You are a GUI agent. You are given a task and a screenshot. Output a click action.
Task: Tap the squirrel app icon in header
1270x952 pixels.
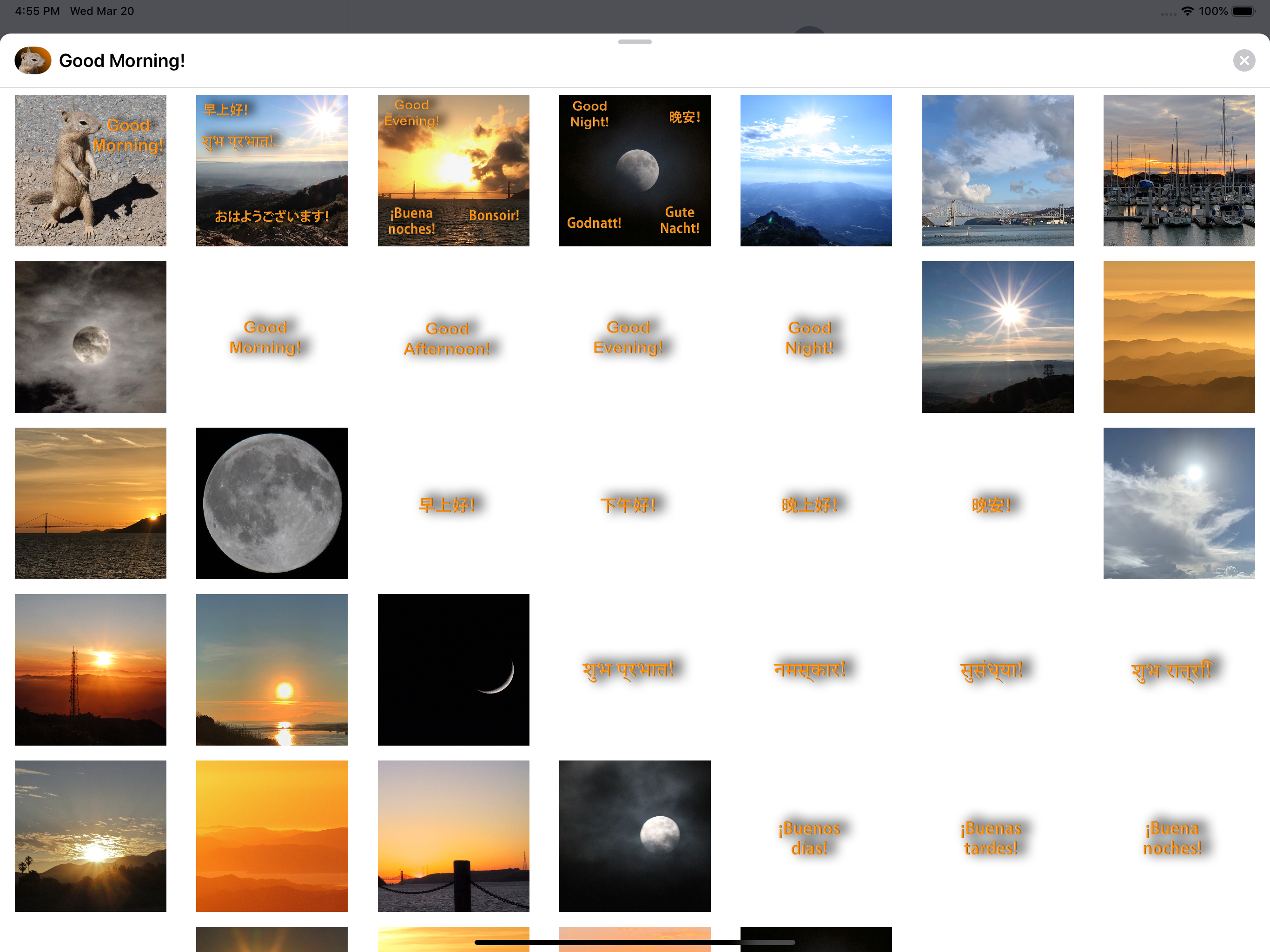[x=33, y=60]
